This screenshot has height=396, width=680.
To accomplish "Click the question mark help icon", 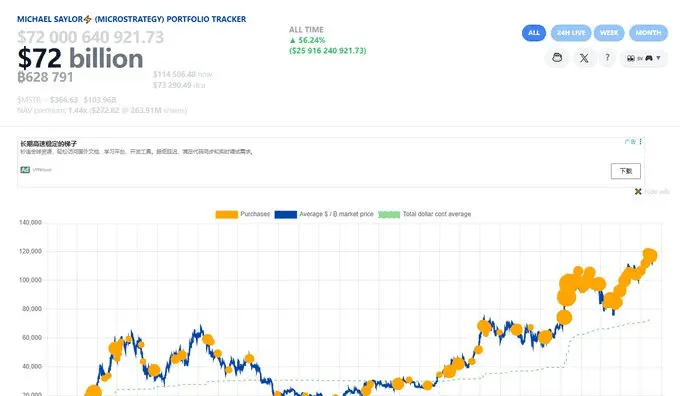I will click(608, 57).
